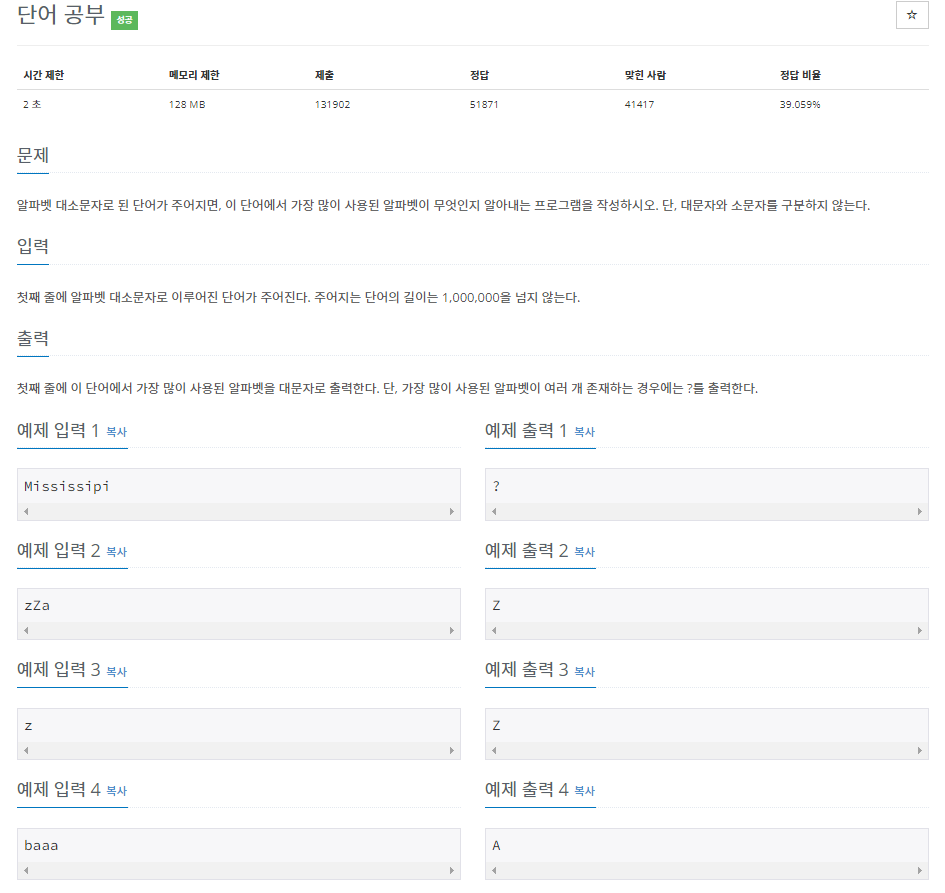The height and width of the screenshot is (893, 945).
Task: Click right scroll arrow under example output 3
Action: click(x=920, y=751)
